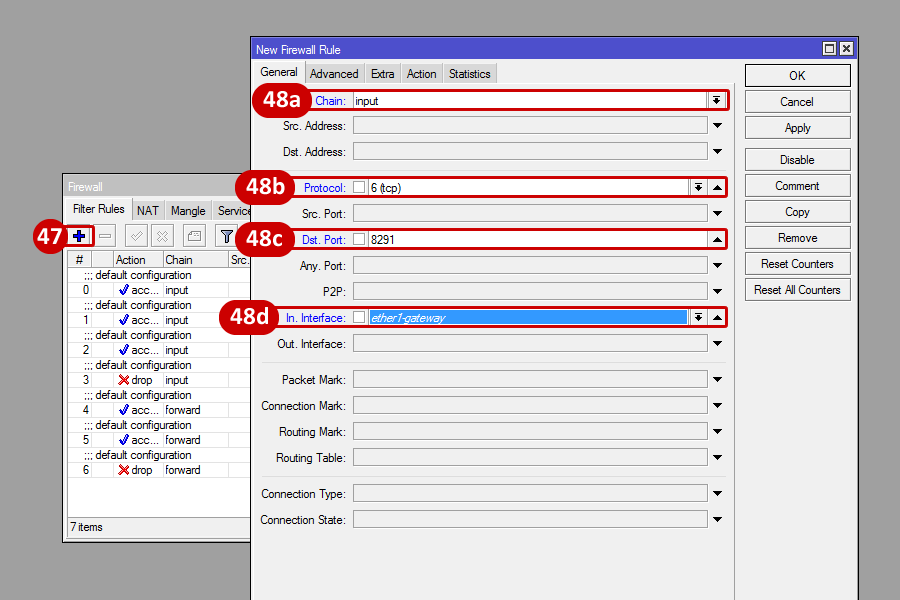
Task: Click the Dst. Port field showing 8291
Action: [538, 239]
